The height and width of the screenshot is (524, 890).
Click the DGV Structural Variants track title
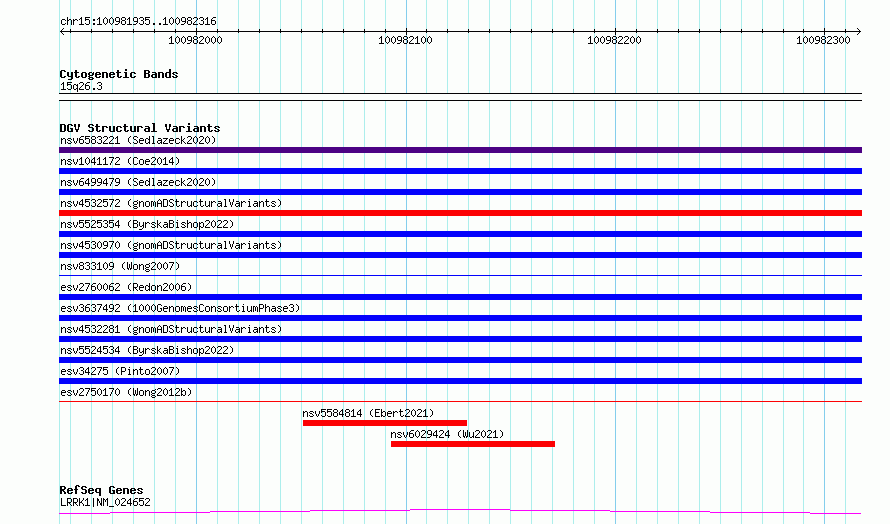point(140,128)
